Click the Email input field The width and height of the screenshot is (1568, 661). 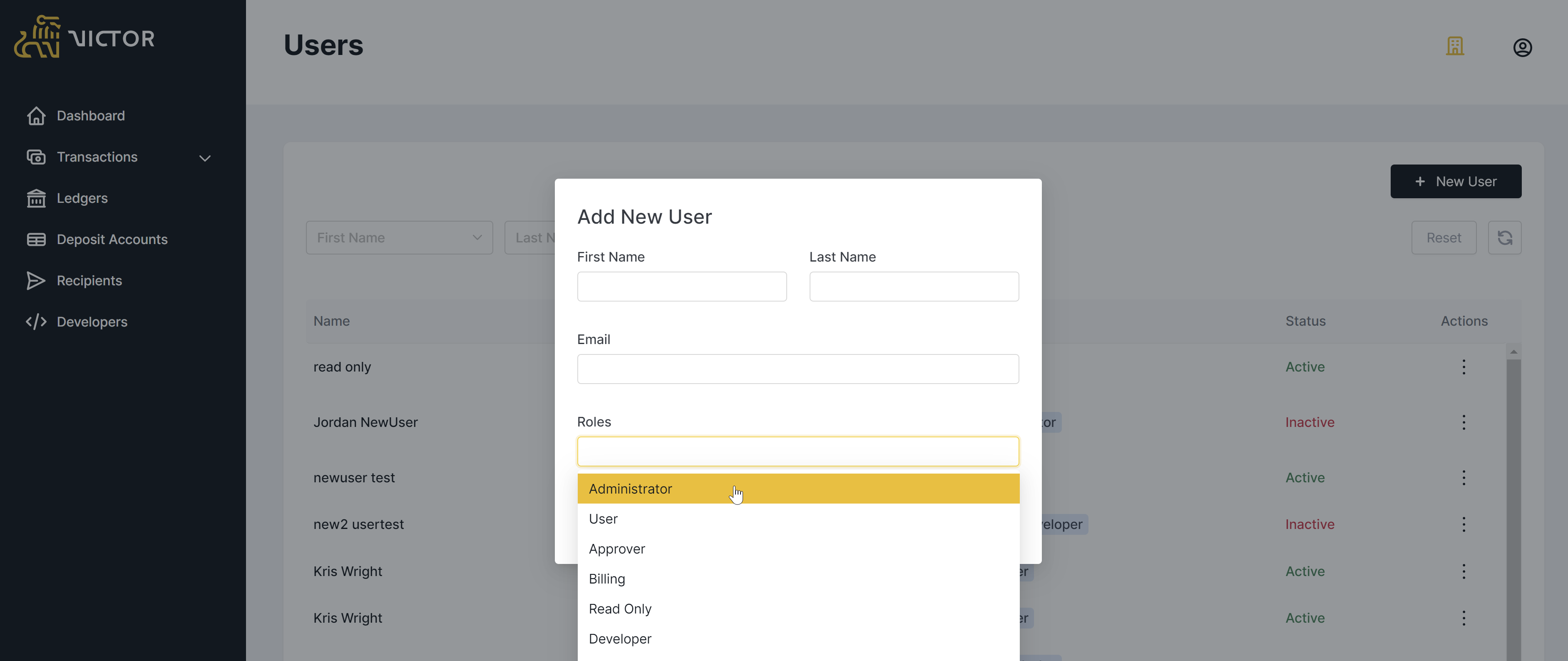point(798,369)
